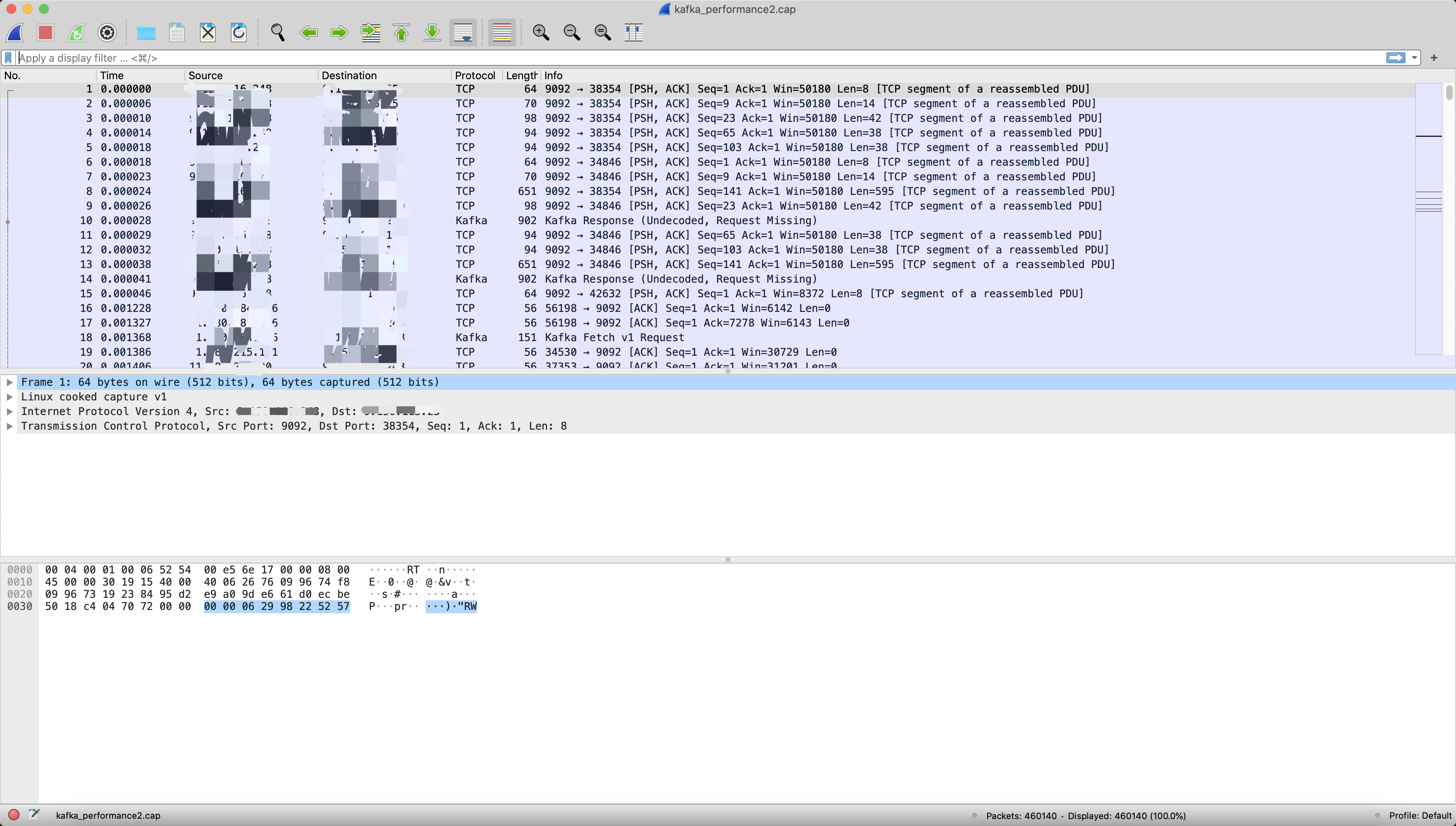1456x826 pixels.
Task: Toggle packet list colorization
Action: tap(502, 32)
